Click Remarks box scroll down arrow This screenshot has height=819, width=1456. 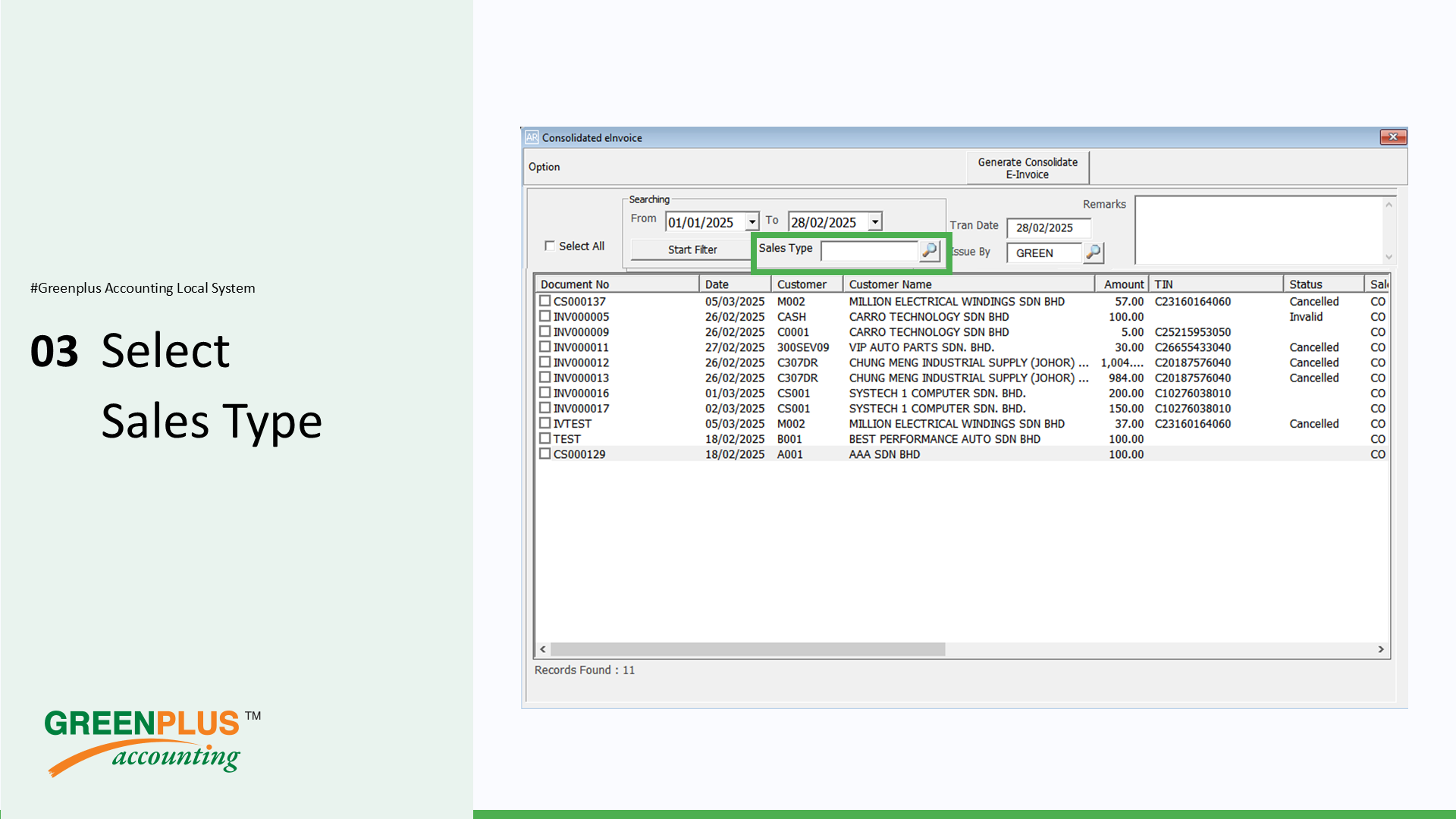(1389, 256)
